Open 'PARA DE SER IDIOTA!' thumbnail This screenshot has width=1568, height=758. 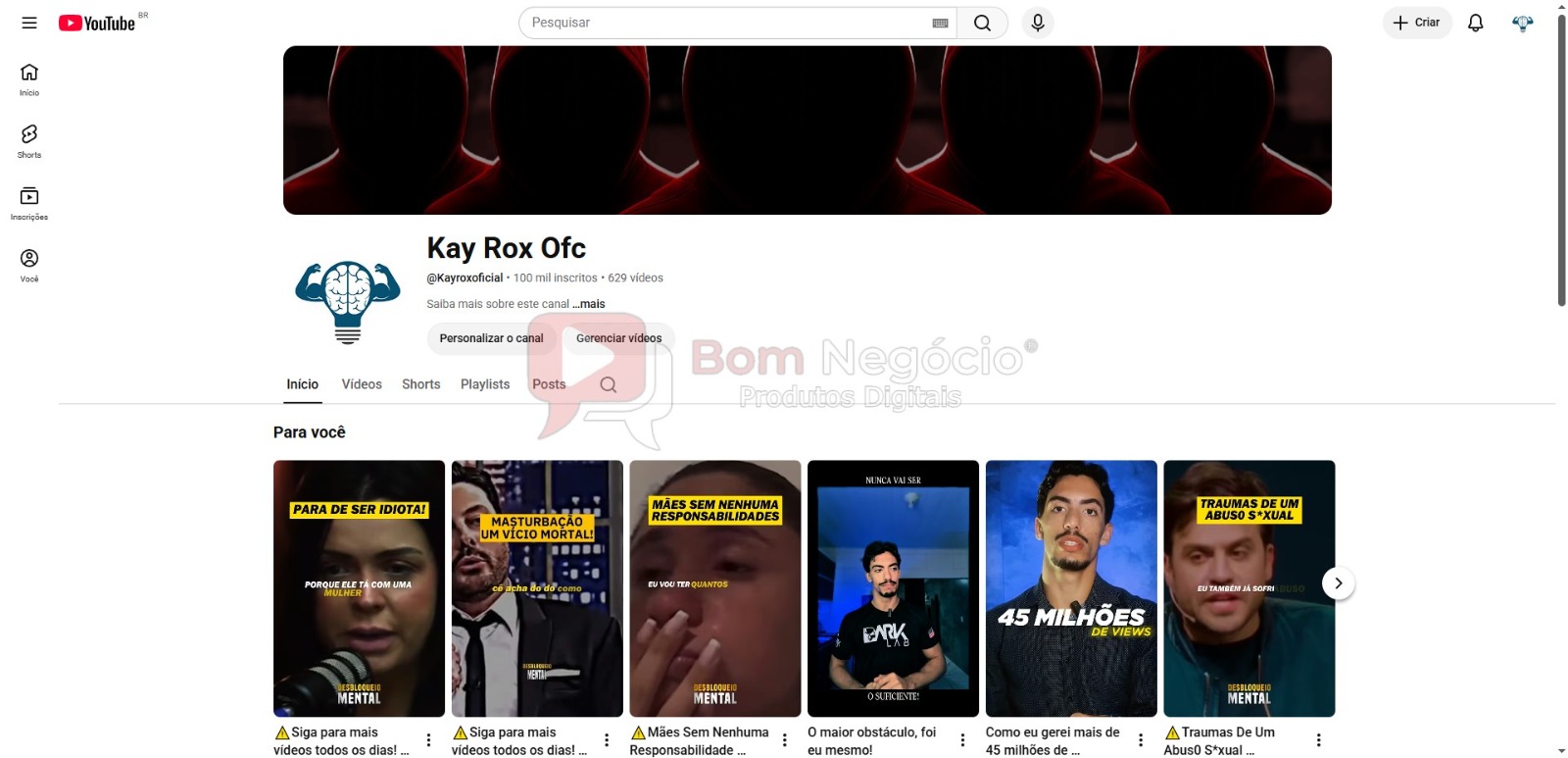point(359,588)
